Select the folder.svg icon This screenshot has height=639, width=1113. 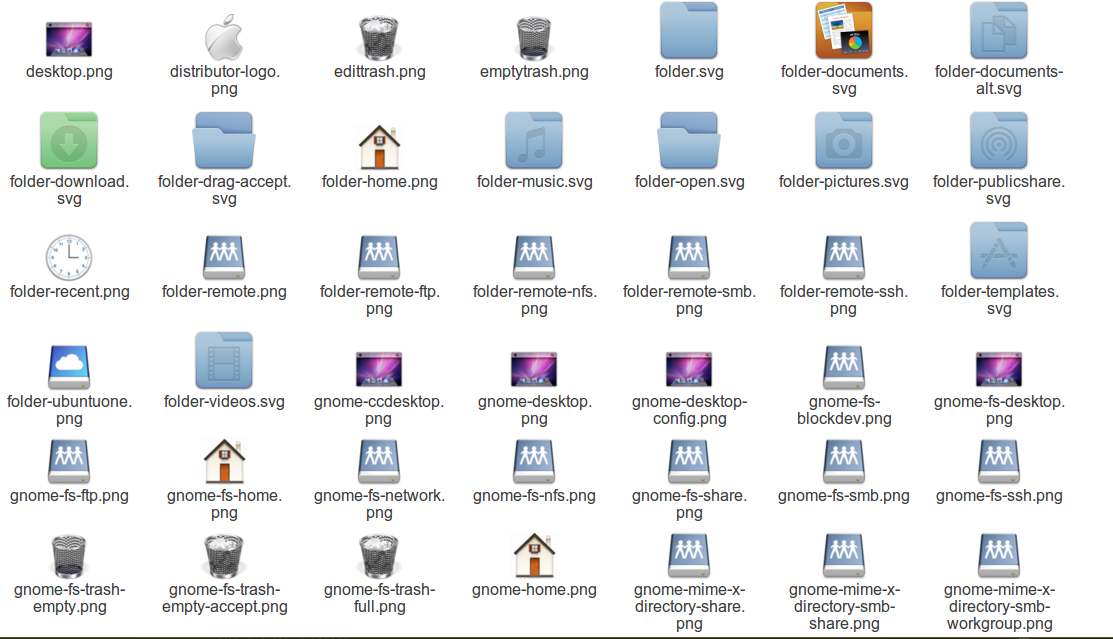point(689,30)
